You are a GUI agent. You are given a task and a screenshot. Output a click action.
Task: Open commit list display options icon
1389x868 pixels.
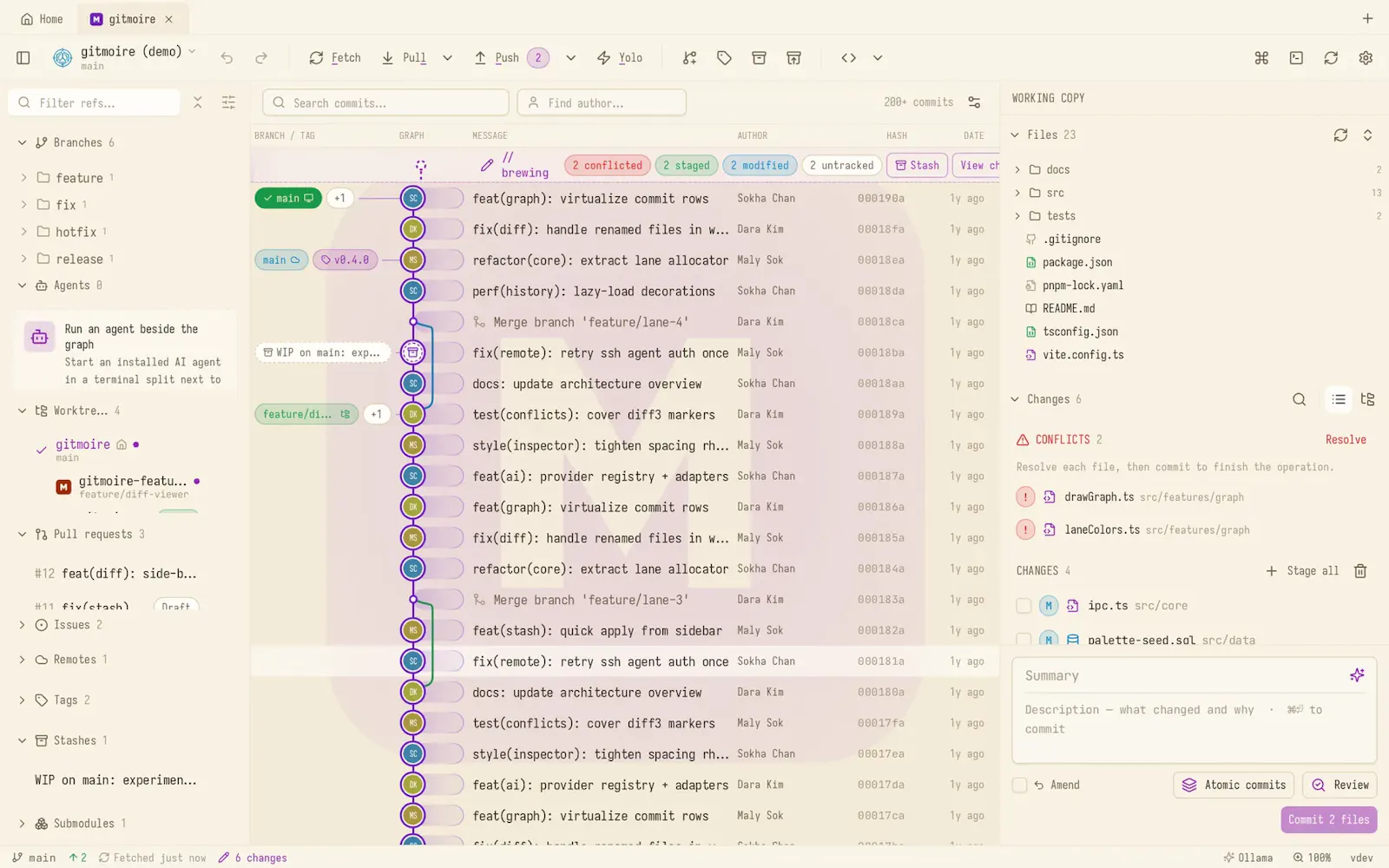(975, 102)
